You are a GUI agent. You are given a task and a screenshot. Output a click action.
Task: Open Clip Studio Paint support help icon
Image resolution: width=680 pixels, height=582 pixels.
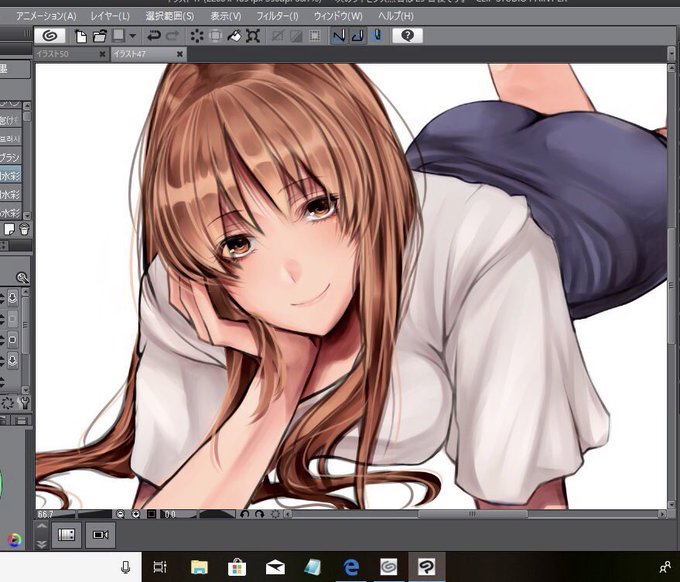click(407, 36)
